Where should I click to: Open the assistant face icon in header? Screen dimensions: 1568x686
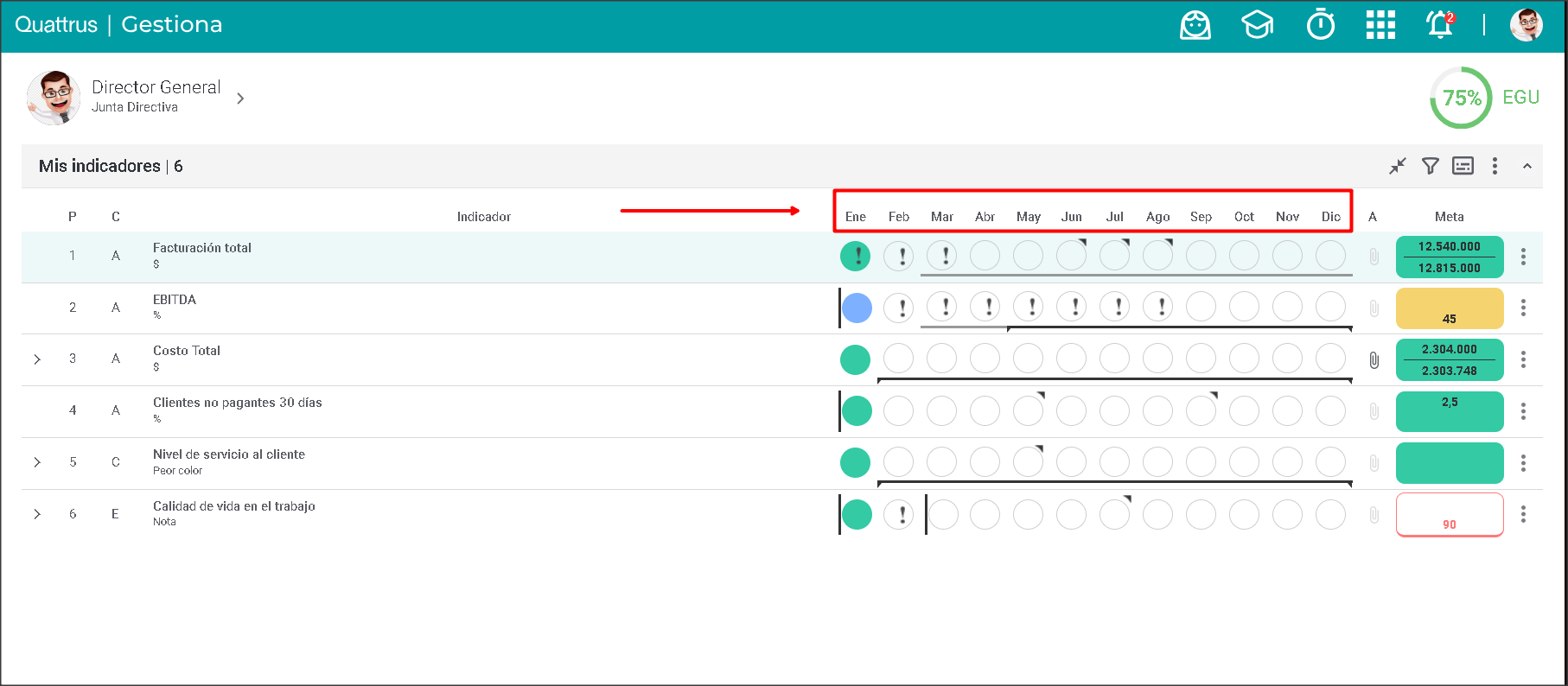[1195, 25]
